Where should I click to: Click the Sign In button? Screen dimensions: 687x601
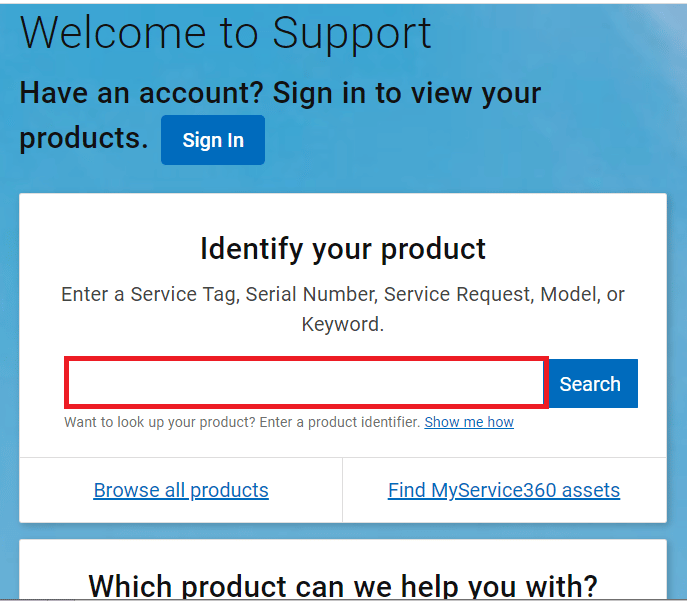point(212,140)
